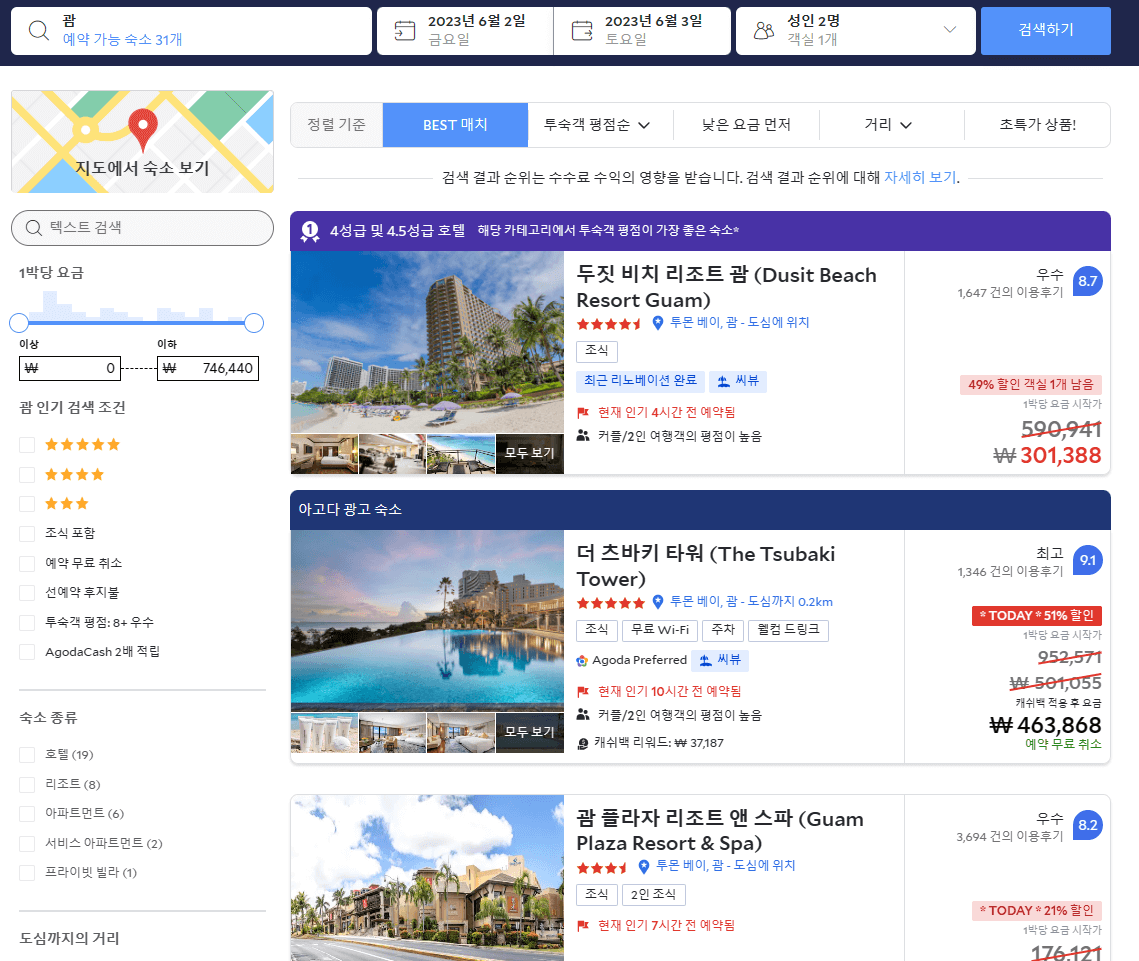Click location pin icon for Tsubaki Tower
The width and height of the screenshot is (1139, 961).
pyautogui.click(x=658, y=601)
